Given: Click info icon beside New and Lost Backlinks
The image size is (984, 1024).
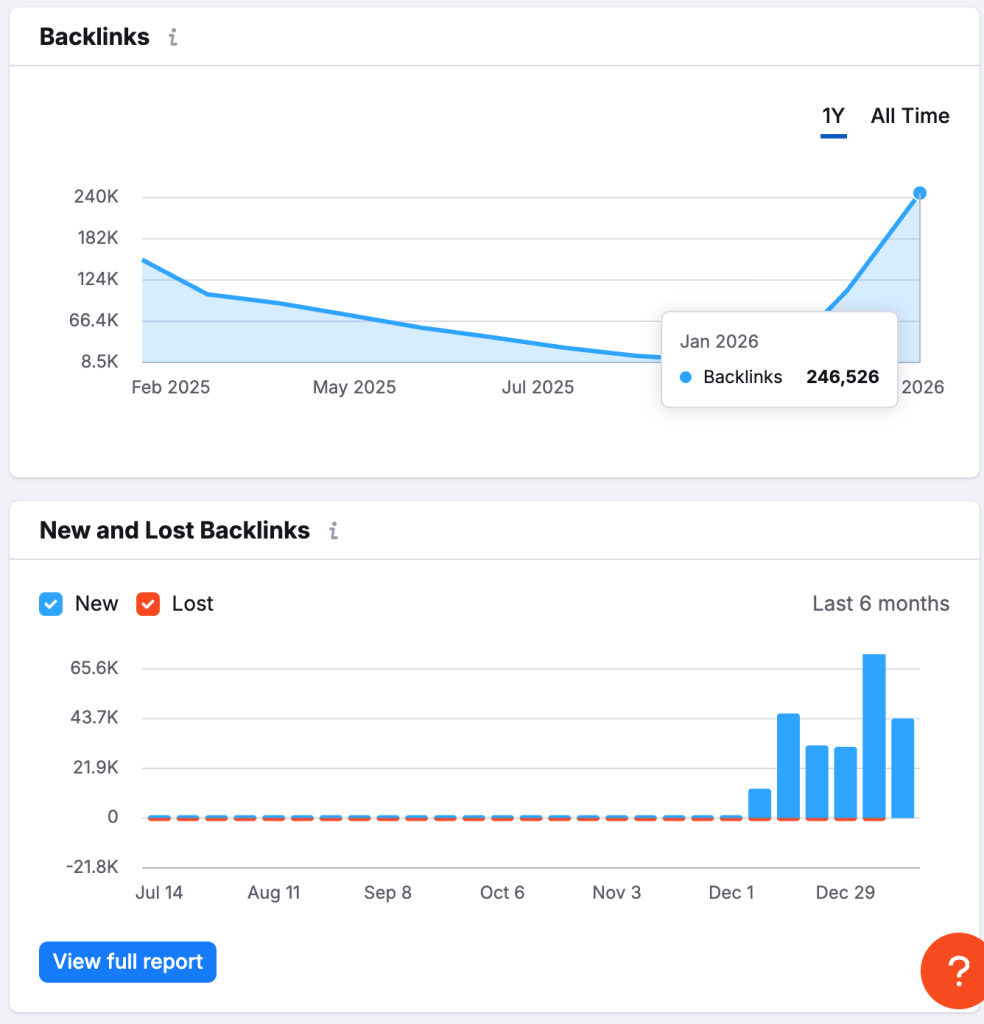Looking at the screenshot, I should point(334,531).
